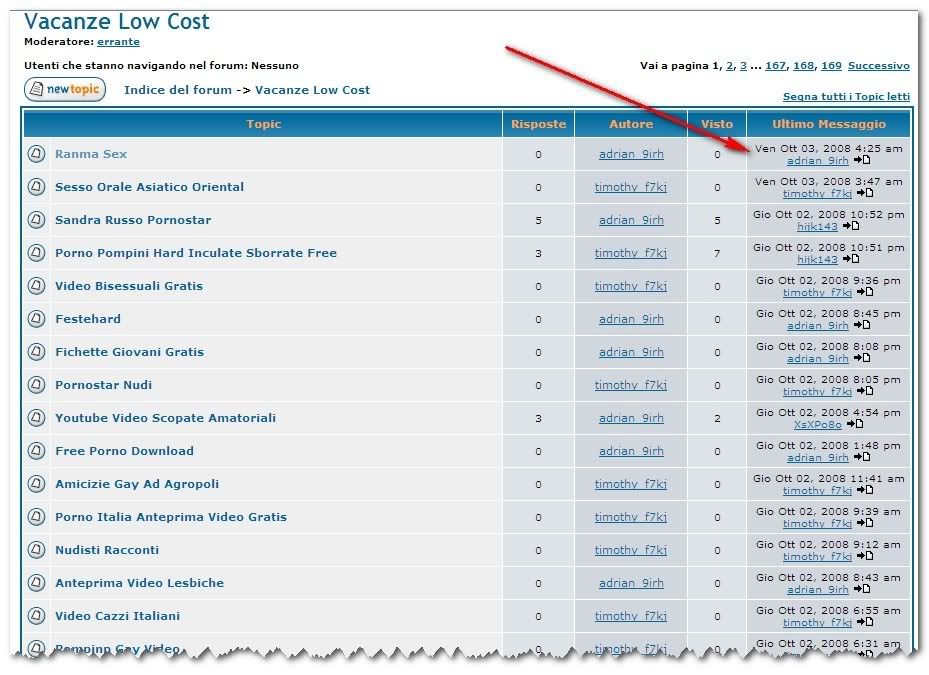Open author adrian_9irh in the first row
The width and height of the screenshot is (929, 675).
631,154
